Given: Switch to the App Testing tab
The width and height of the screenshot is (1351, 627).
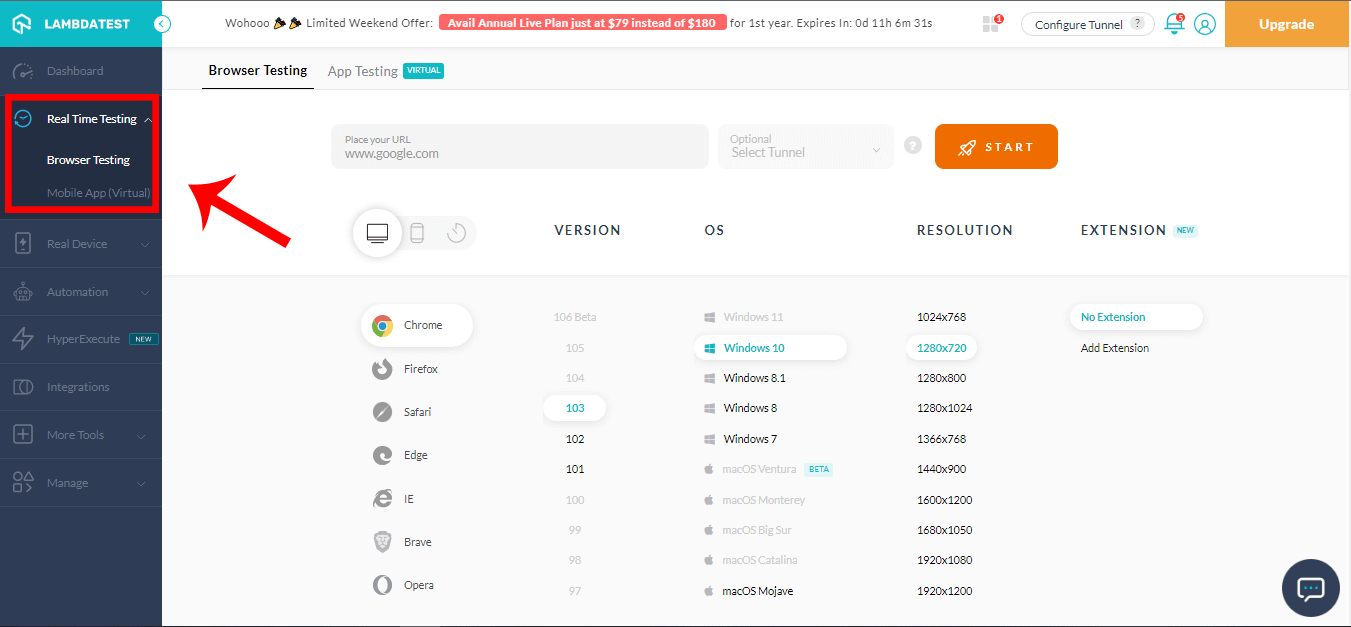Looking at the screenshot, I should (363, 70).
